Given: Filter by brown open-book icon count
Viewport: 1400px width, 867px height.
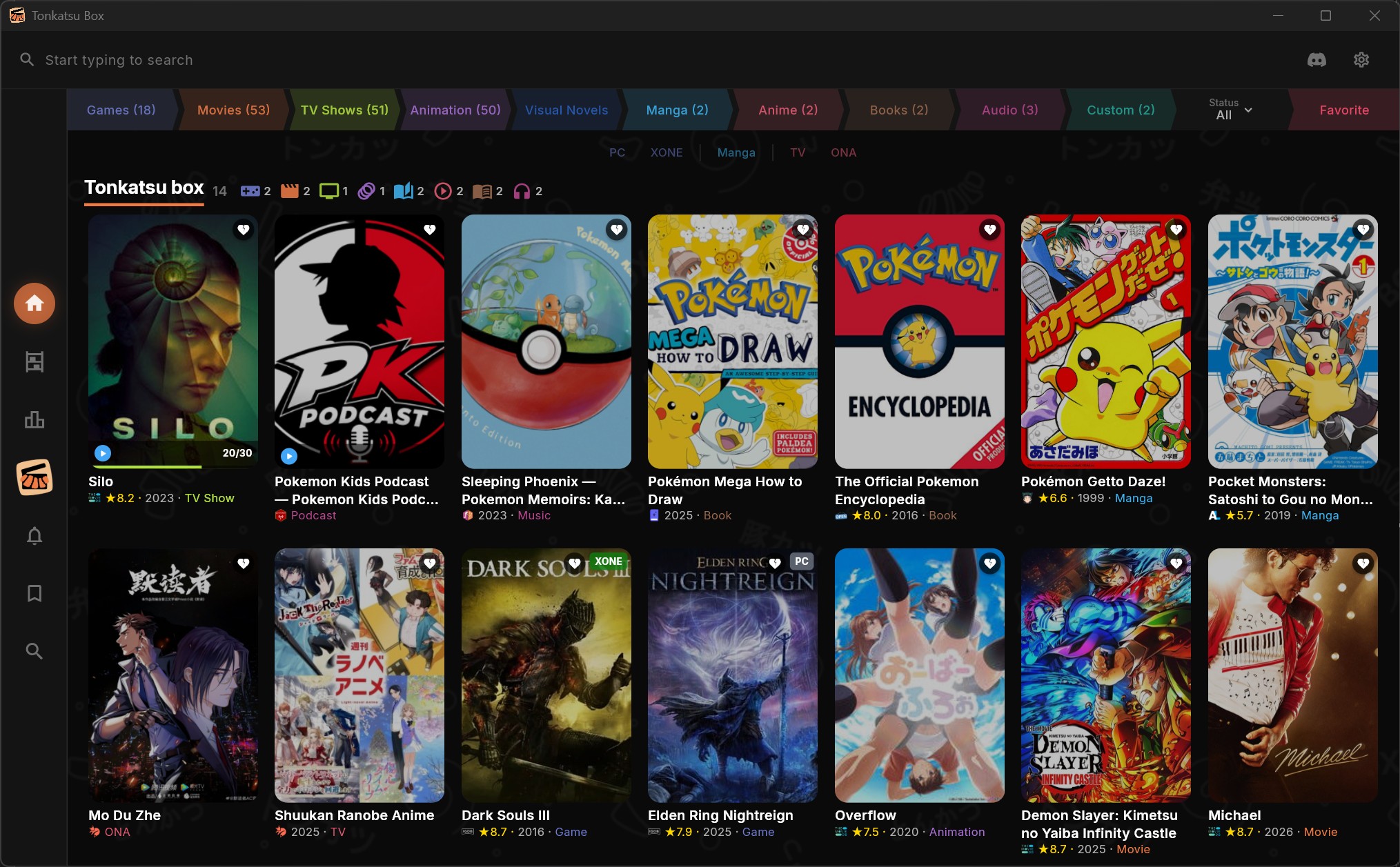Looking at the screenshot, I should [488, 191].
